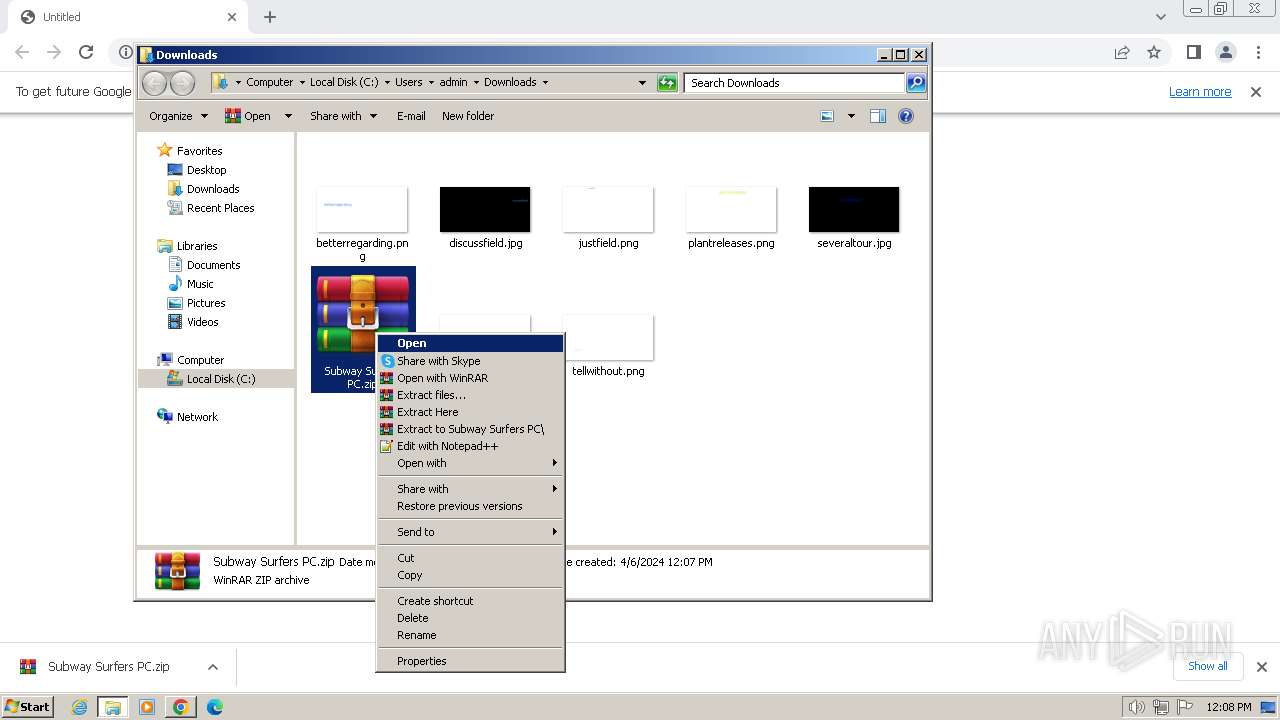Click the Learn more link in Chrome
The height and width of the screenshot is (720, 1280).
pos(1200,92)
